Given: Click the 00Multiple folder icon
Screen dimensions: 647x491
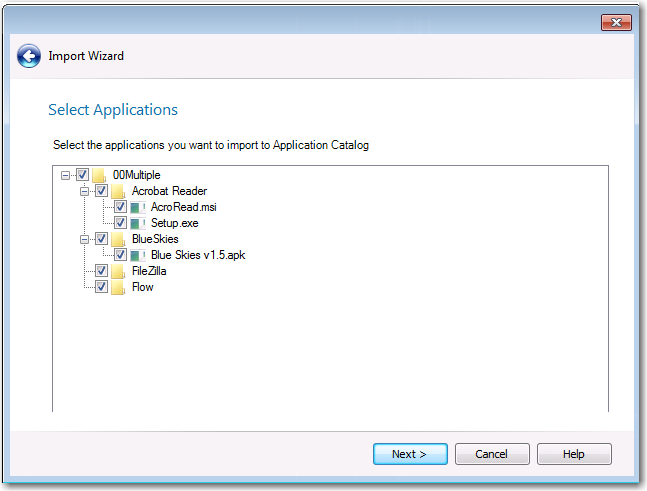Looking at the screenshot, I should pos(99,175).
